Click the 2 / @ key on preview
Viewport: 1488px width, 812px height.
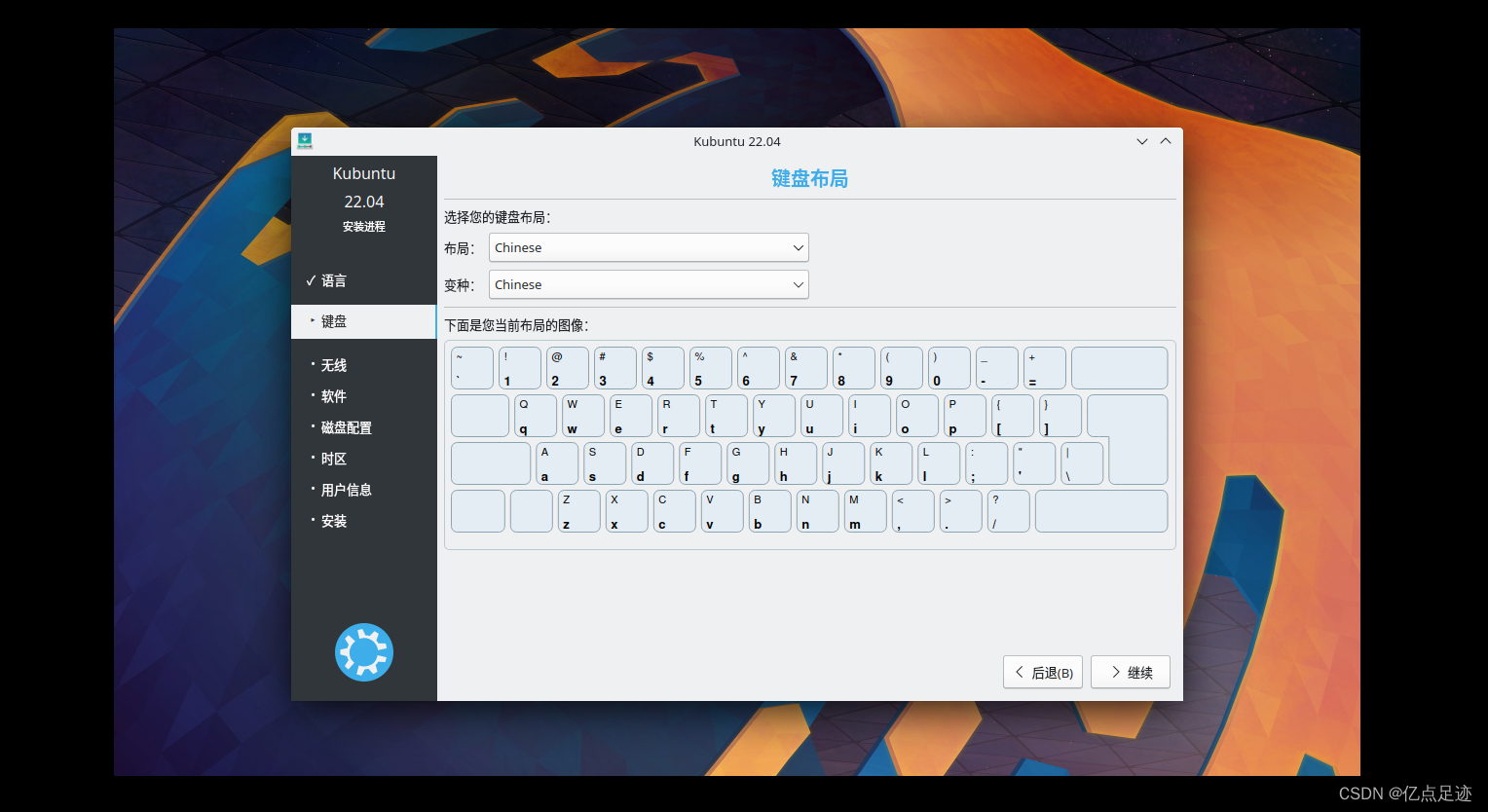568,368
